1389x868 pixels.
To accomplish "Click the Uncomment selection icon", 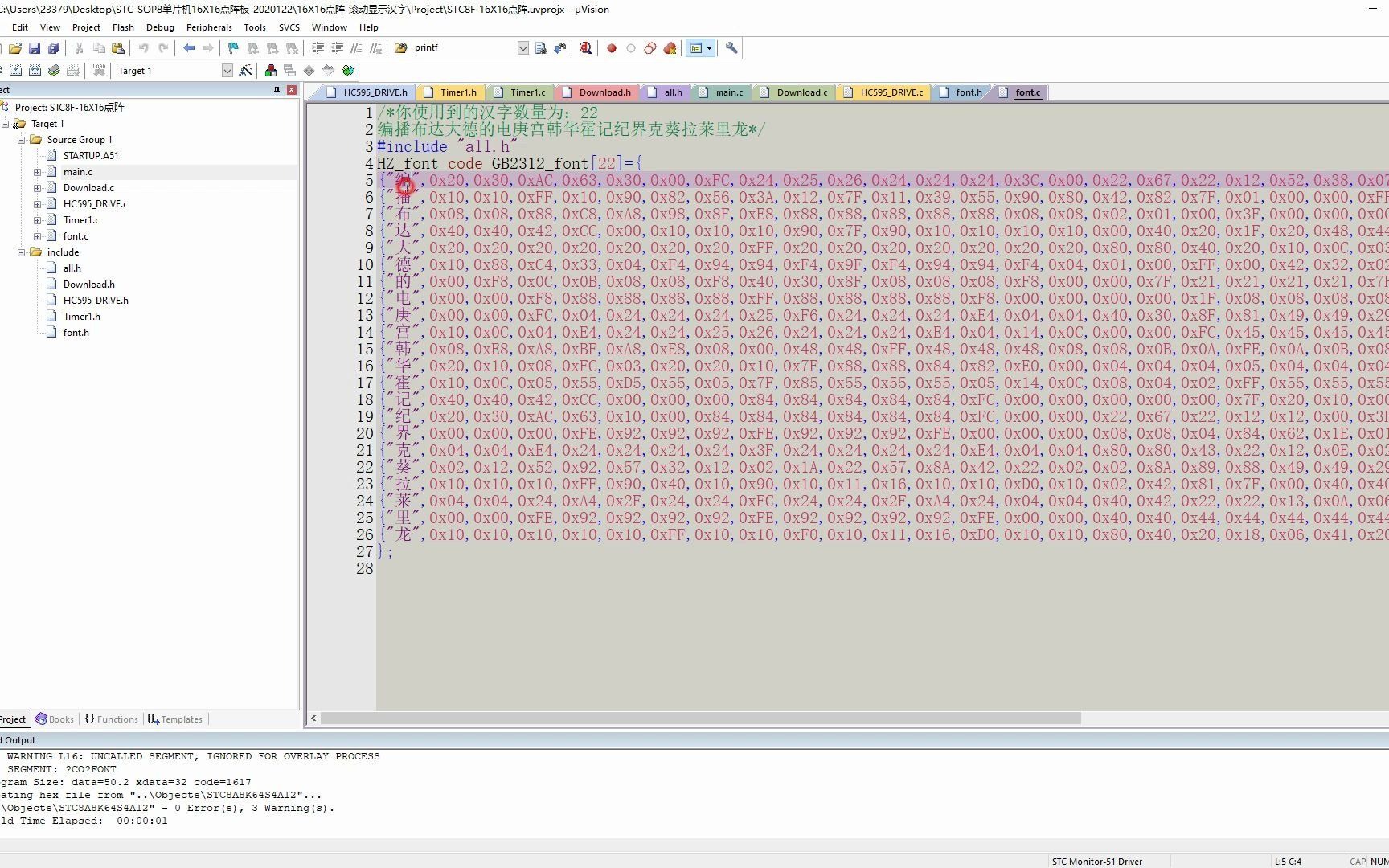I will 375,48.
